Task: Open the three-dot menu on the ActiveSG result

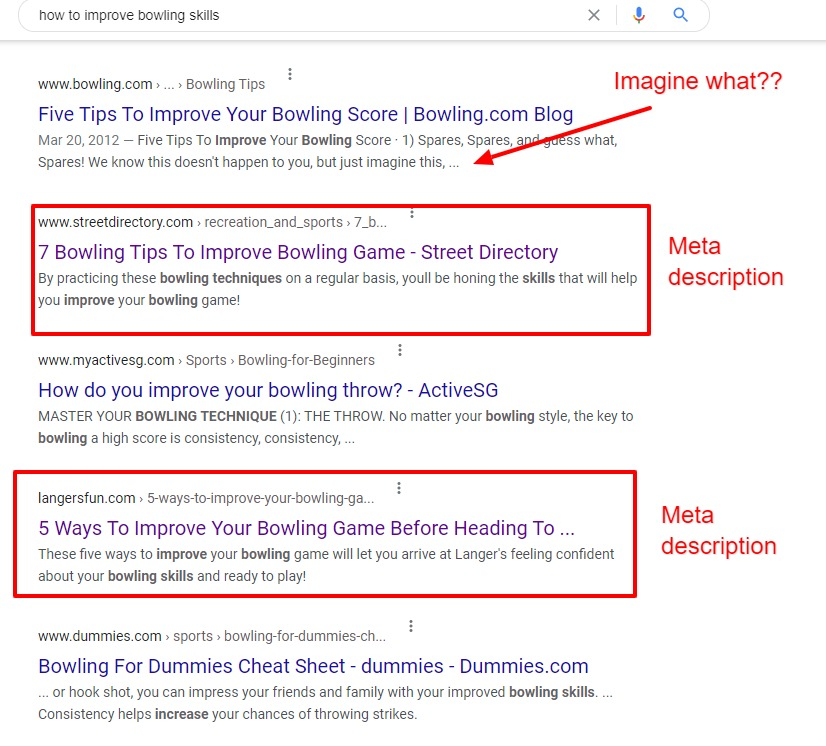Action: coord(400,349)
